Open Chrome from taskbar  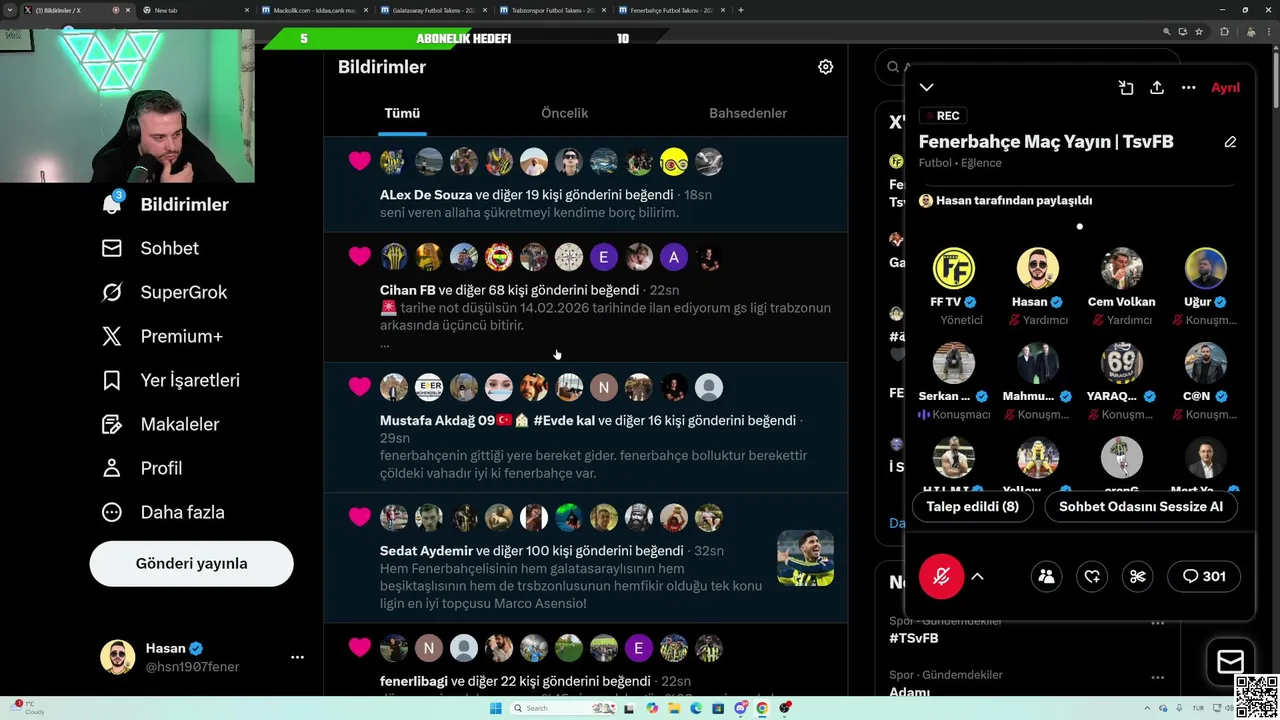[x=762, y=708]
